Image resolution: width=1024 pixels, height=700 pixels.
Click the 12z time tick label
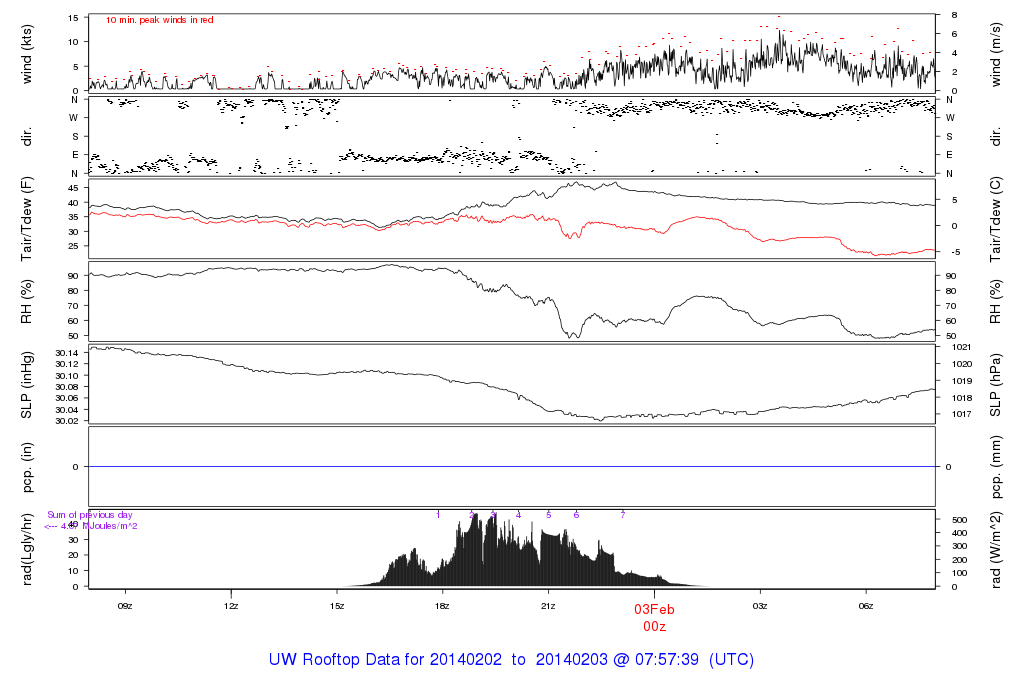(231, 606)
